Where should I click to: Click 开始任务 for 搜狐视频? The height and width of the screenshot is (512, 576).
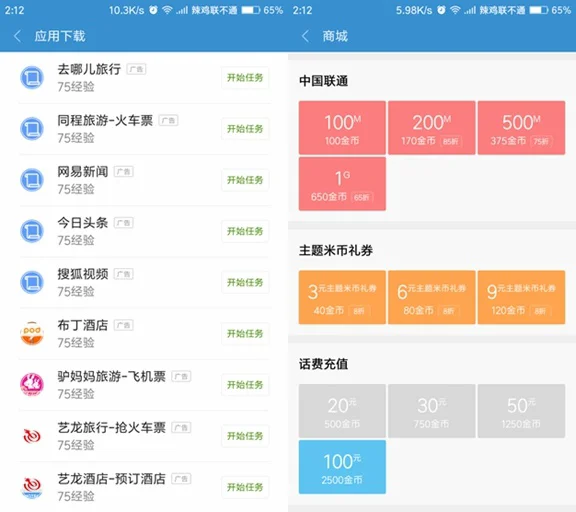click(x=245, y=282)
